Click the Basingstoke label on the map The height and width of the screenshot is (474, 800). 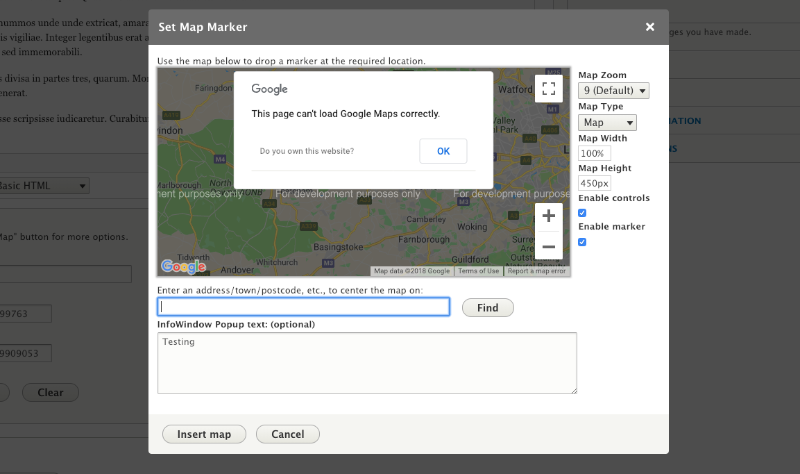pos(338,247)
